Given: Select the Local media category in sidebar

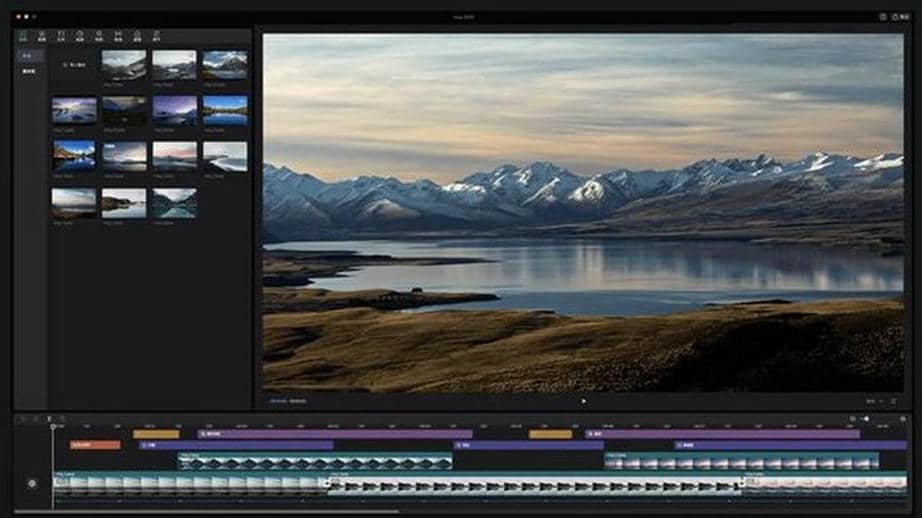Looking at the screenshot, I should point(29,56).
